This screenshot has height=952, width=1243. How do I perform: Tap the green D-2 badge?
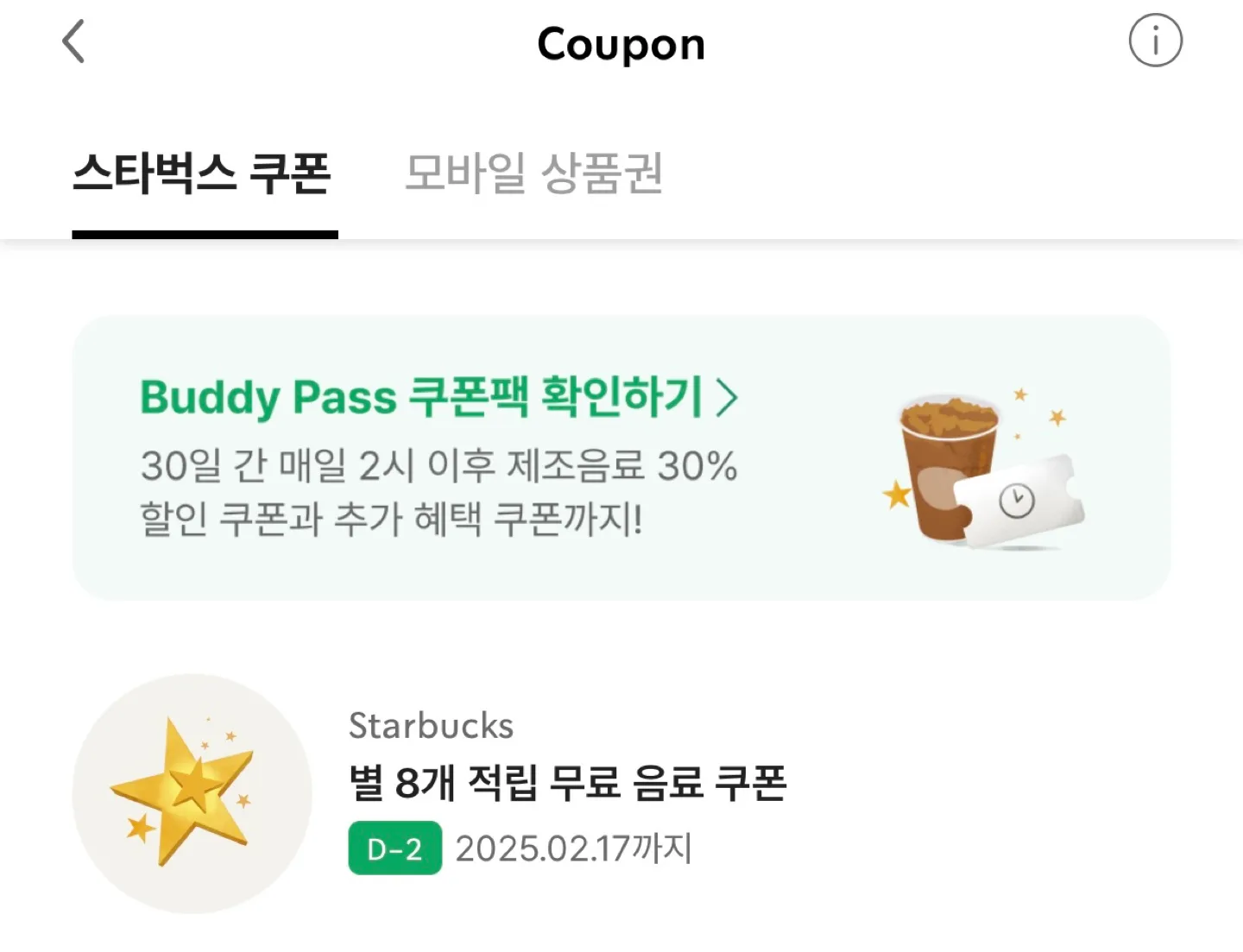[395, 848]
